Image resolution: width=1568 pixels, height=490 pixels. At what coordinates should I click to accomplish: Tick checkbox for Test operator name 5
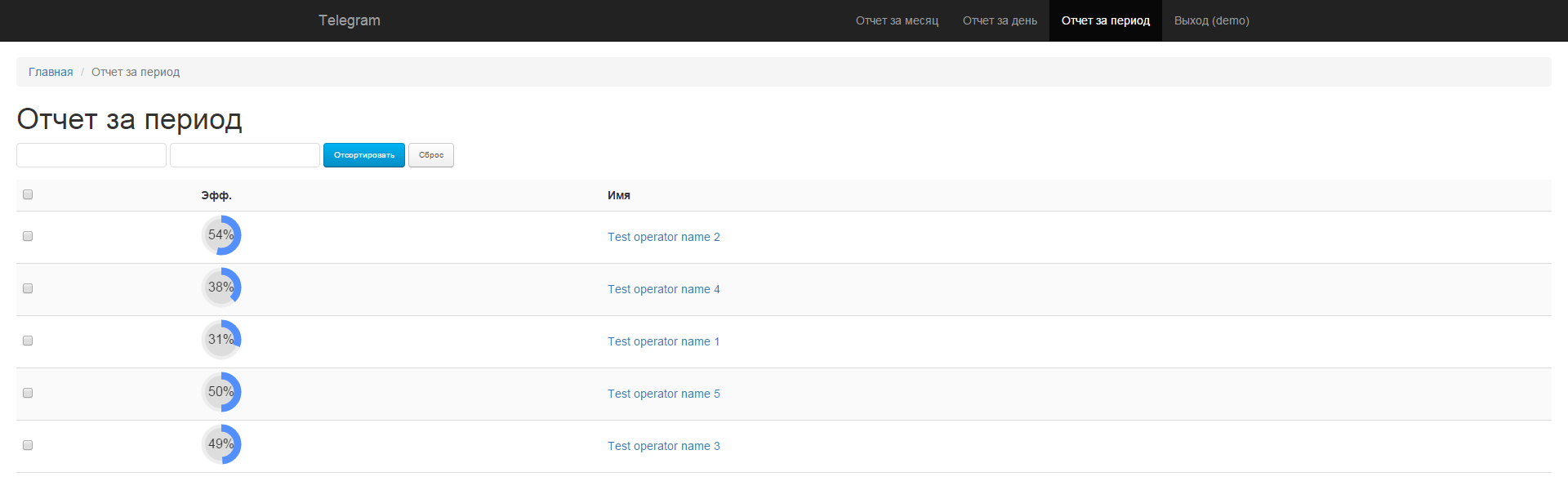pyautogui.click(x=28, y=393)
